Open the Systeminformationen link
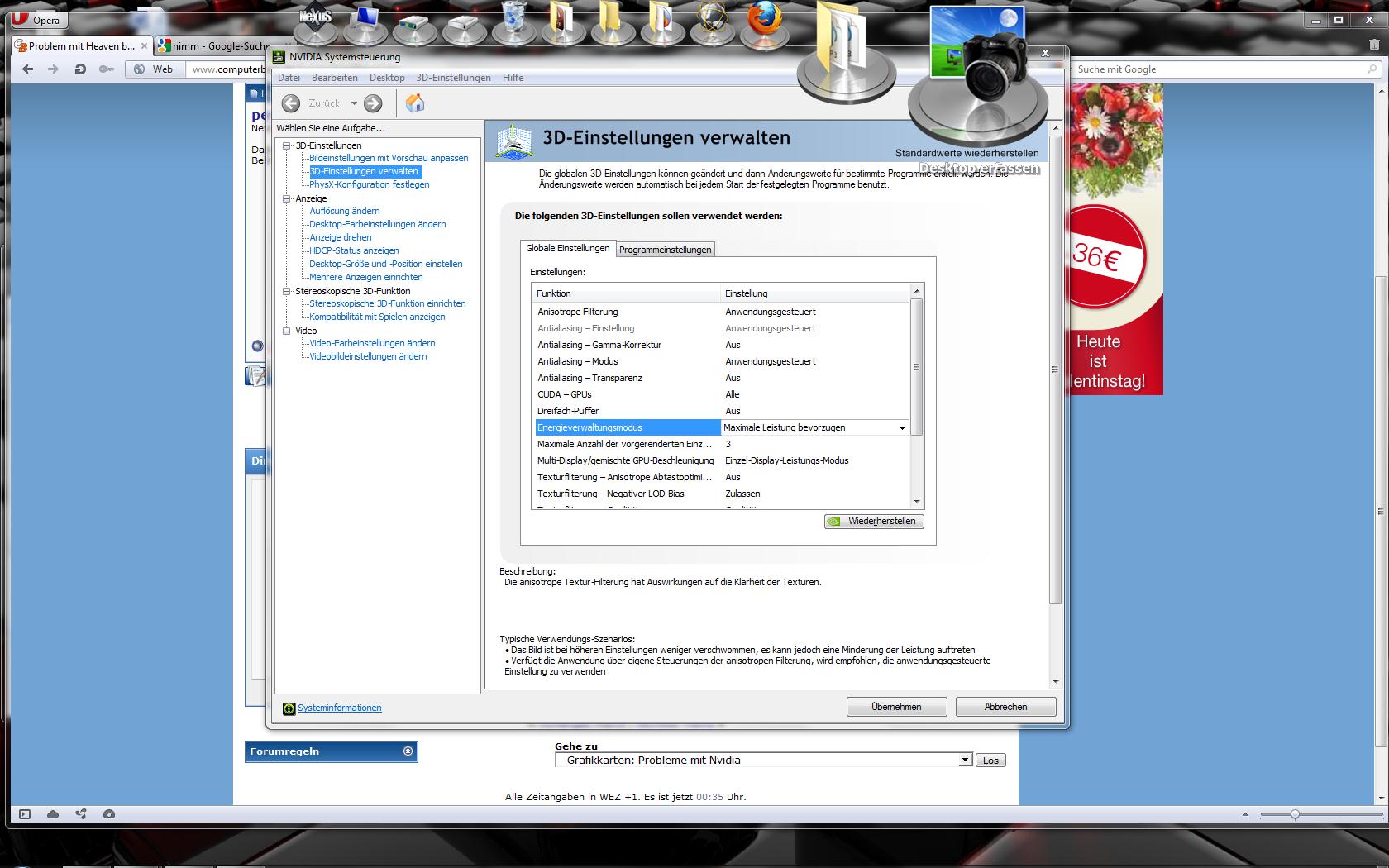1389x868 pixels. click(x=340, y=708)
